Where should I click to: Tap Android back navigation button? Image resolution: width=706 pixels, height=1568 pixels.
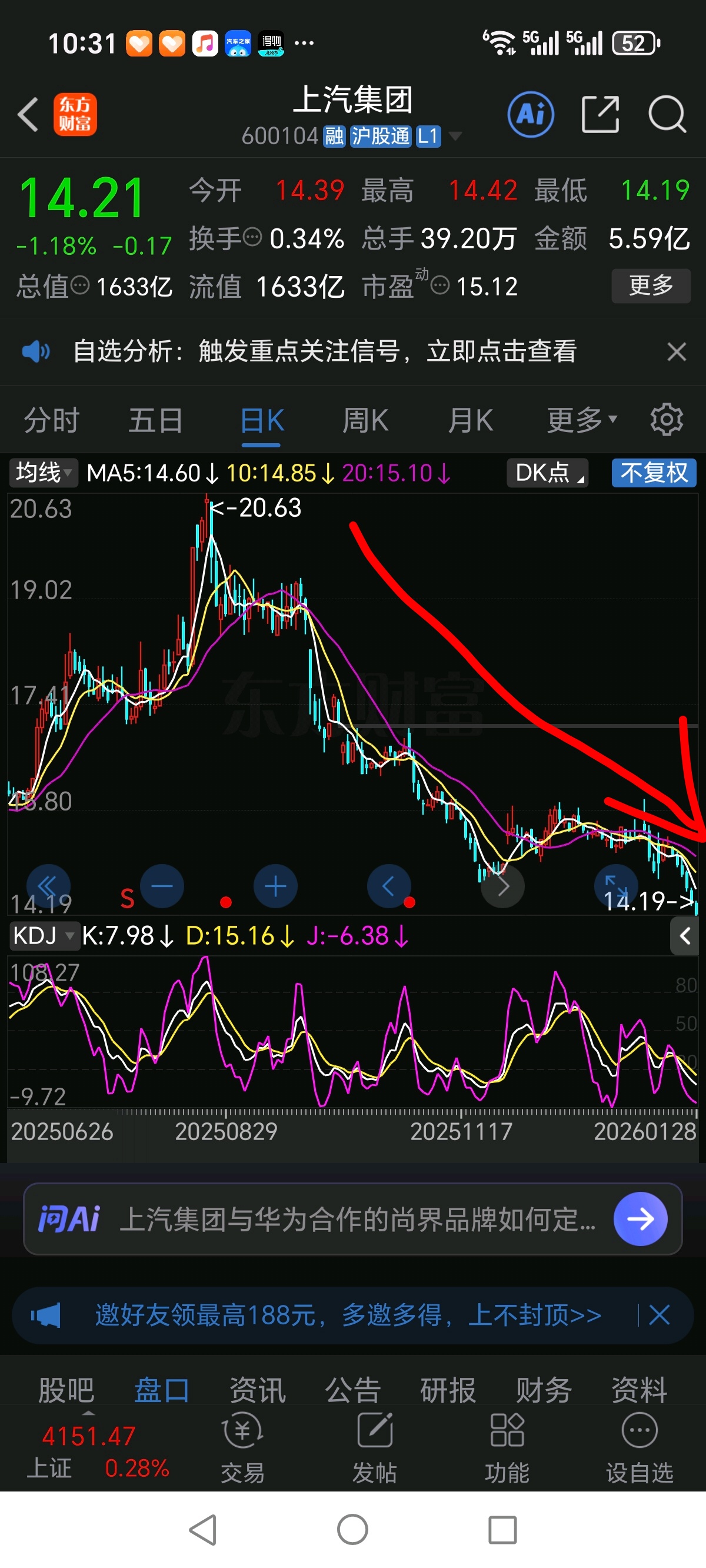tap(204, 1530)
